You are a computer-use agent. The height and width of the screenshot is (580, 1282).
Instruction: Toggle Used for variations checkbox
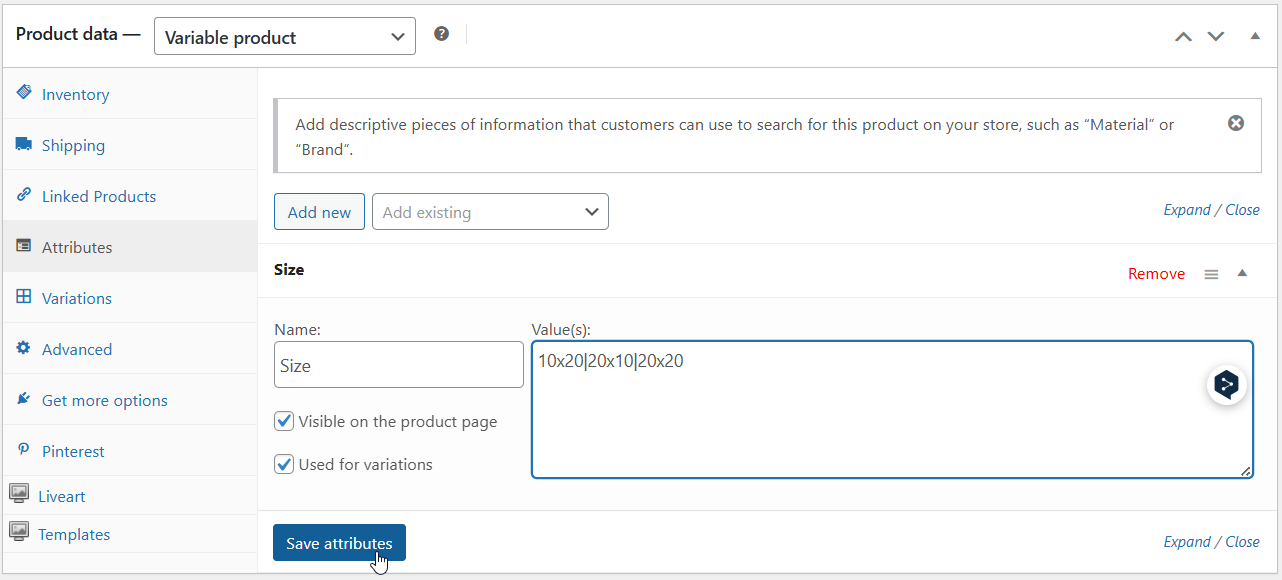click(285, 464)
